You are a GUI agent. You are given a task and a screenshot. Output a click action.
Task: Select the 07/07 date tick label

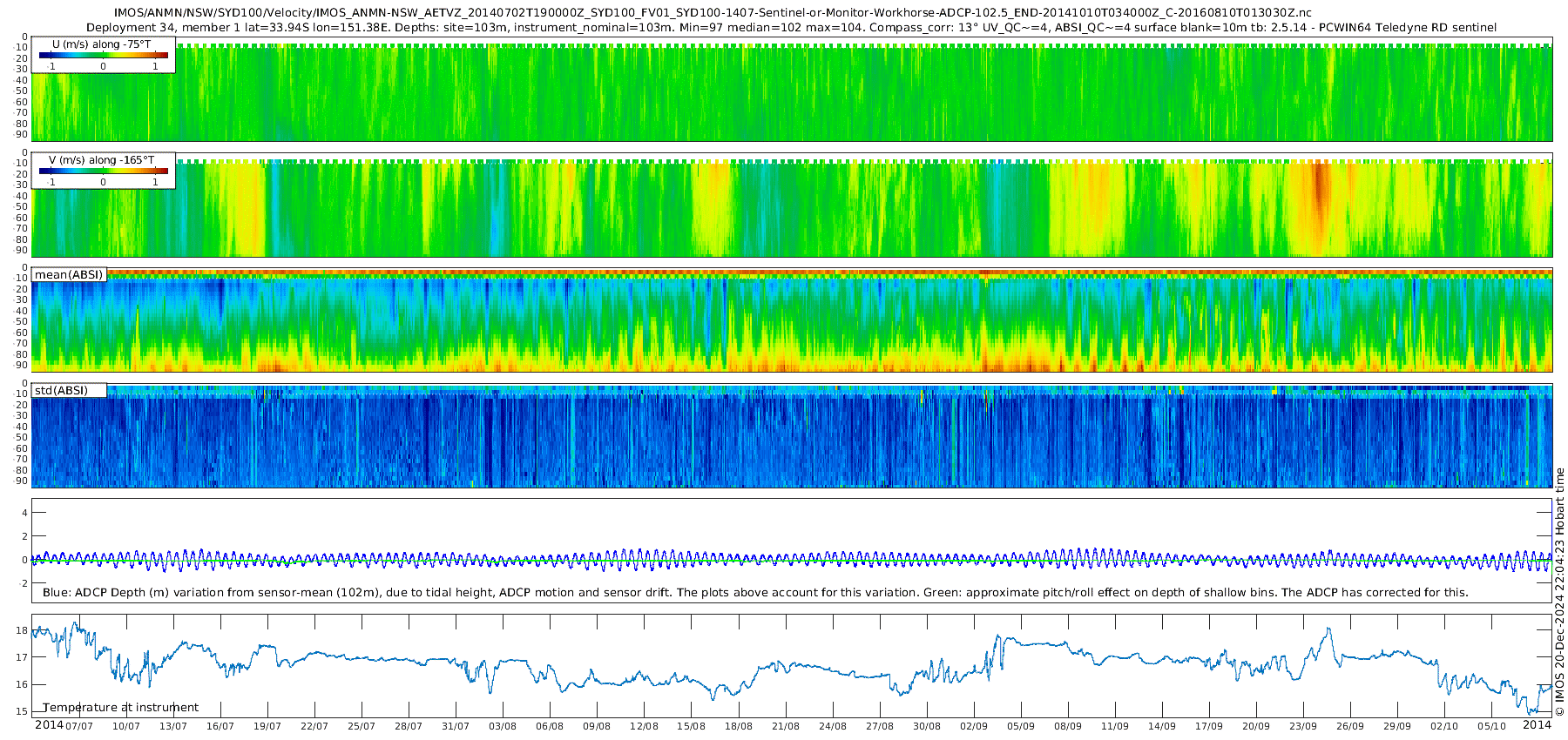(78, 726)
